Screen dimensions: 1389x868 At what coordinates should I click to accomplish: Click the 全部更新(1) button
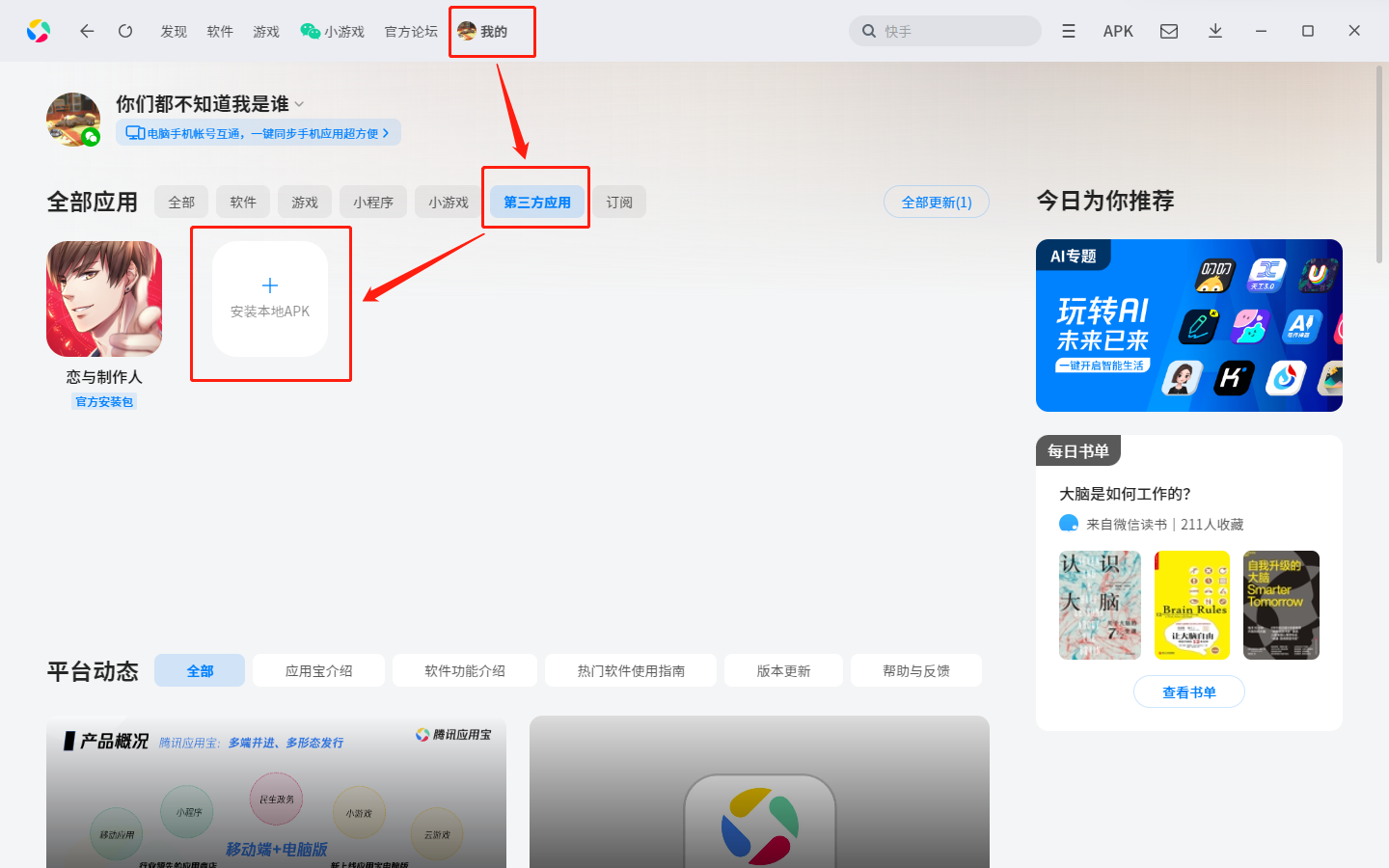tap(936, 202)
